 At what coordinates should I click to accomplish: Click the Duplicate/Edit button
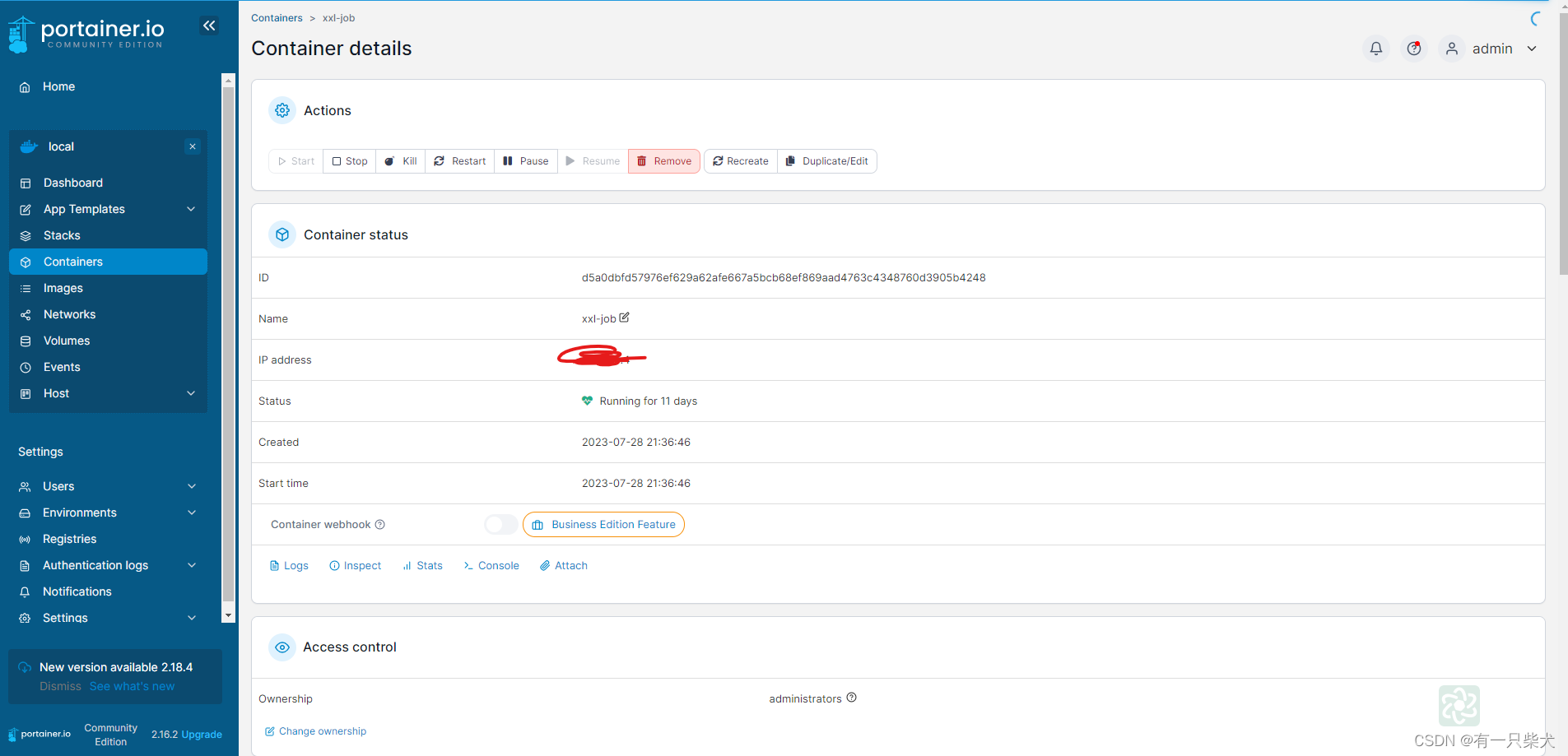(827, 161)
